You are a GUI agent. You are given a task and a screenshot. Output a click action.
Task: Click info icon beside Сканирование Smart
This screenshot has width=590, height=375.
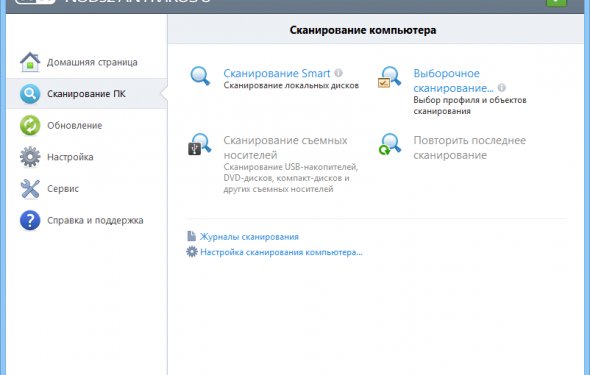[338, 73]
